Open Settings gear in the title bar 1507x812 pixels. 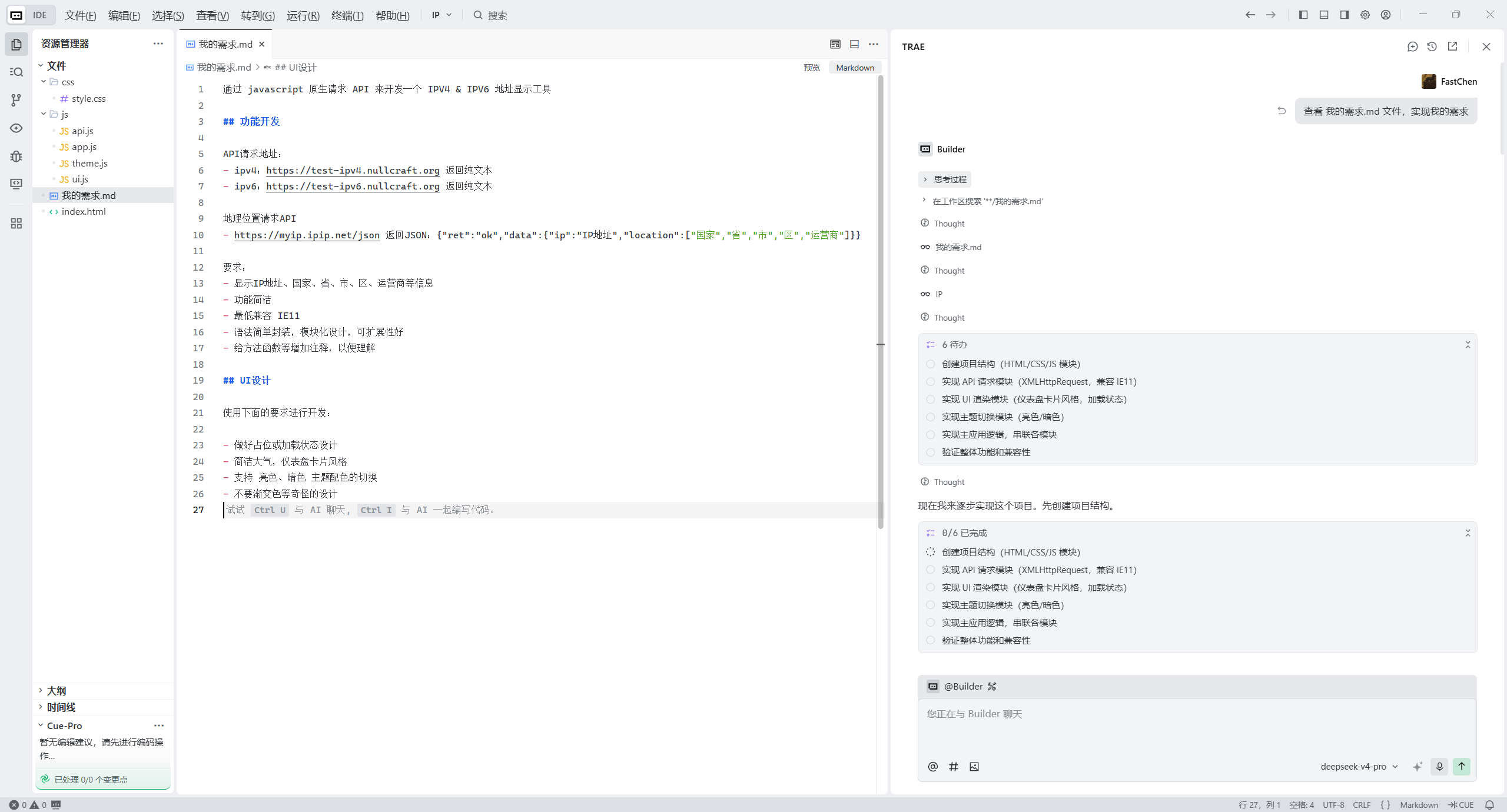click(x=1365, y=15)
